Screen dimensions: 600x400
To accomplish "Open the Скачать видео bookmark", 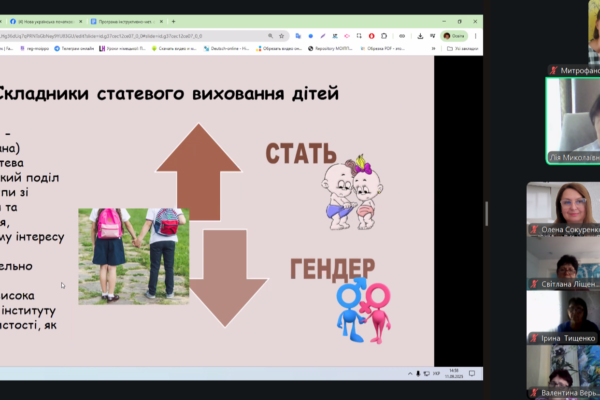I will 174,49.
